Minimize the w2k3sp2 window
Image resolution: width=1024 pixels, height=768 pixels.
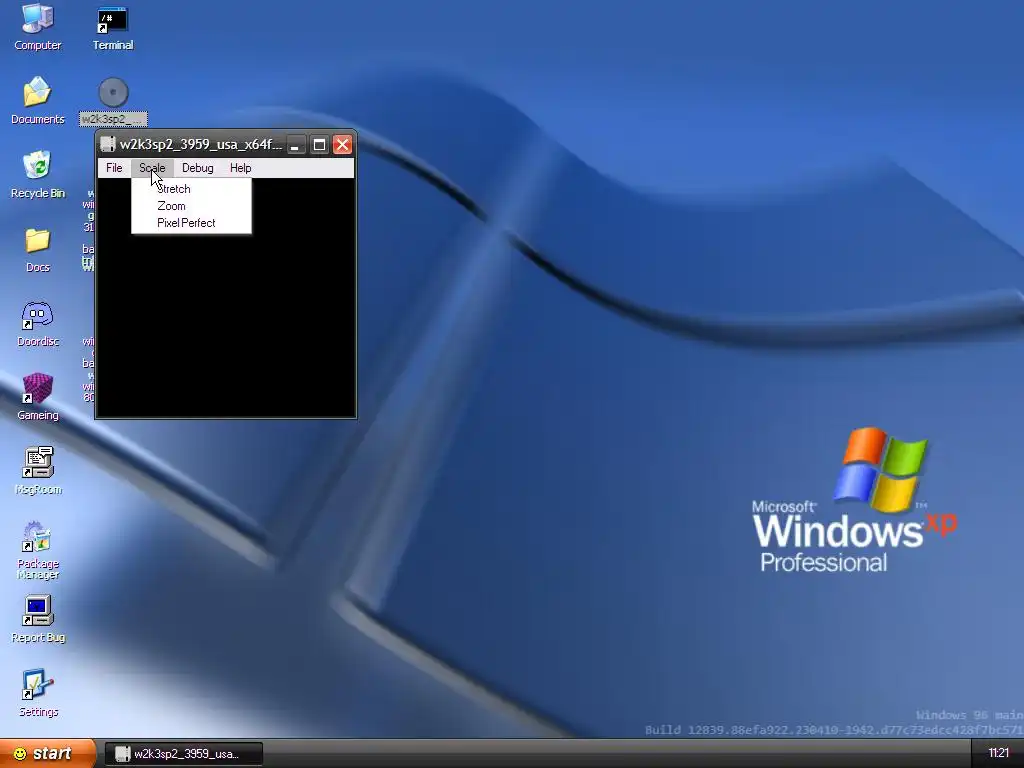point(296,145)
